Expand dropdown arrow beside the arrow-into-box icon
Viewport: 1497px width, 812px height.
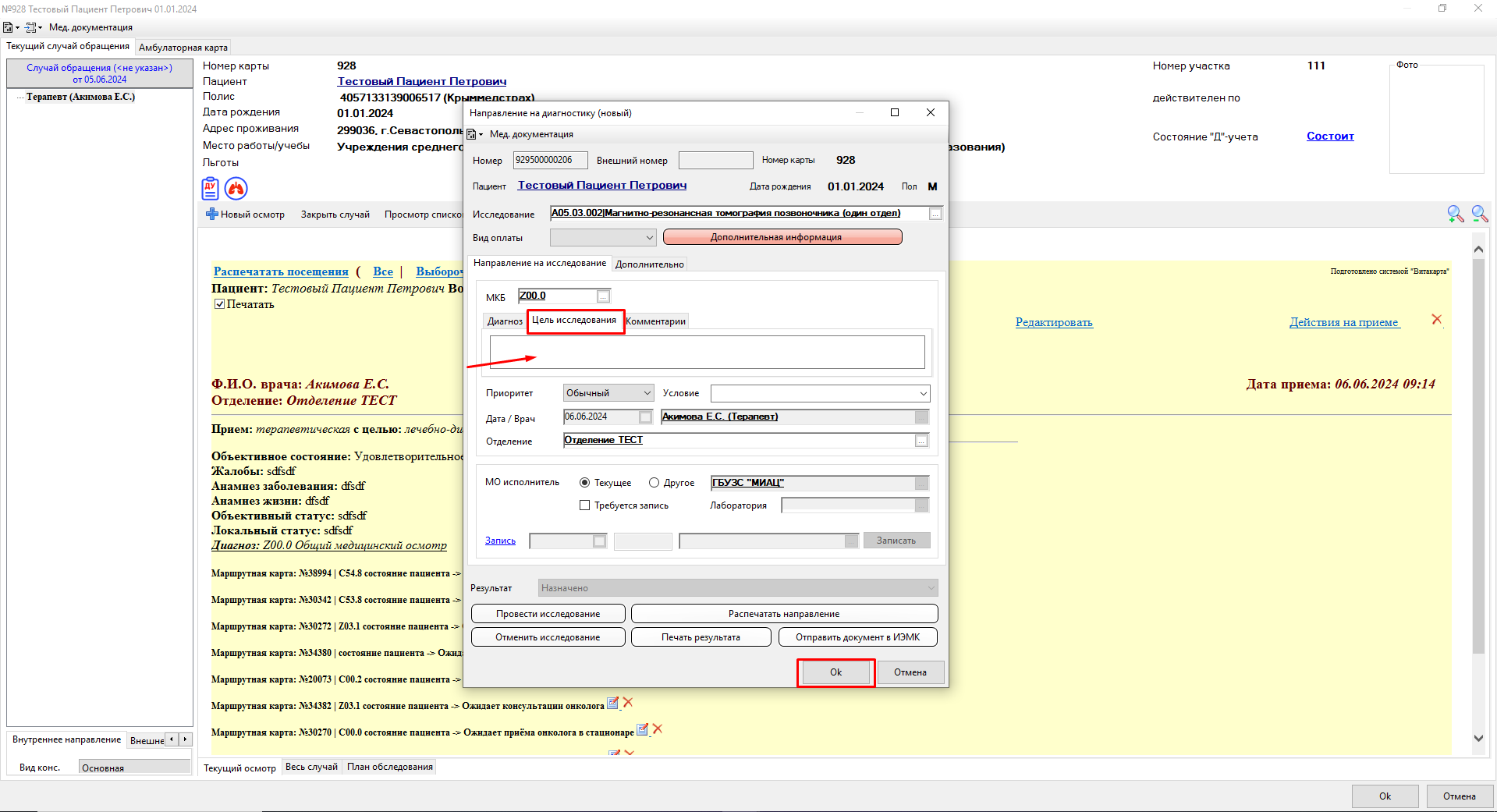(40, 28)
